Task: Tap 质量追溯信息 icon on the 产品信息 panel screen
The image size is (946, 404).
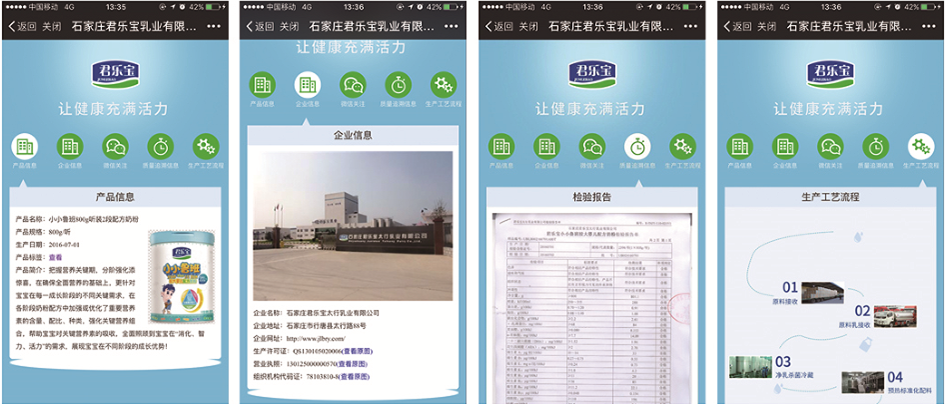Action: 160,146
